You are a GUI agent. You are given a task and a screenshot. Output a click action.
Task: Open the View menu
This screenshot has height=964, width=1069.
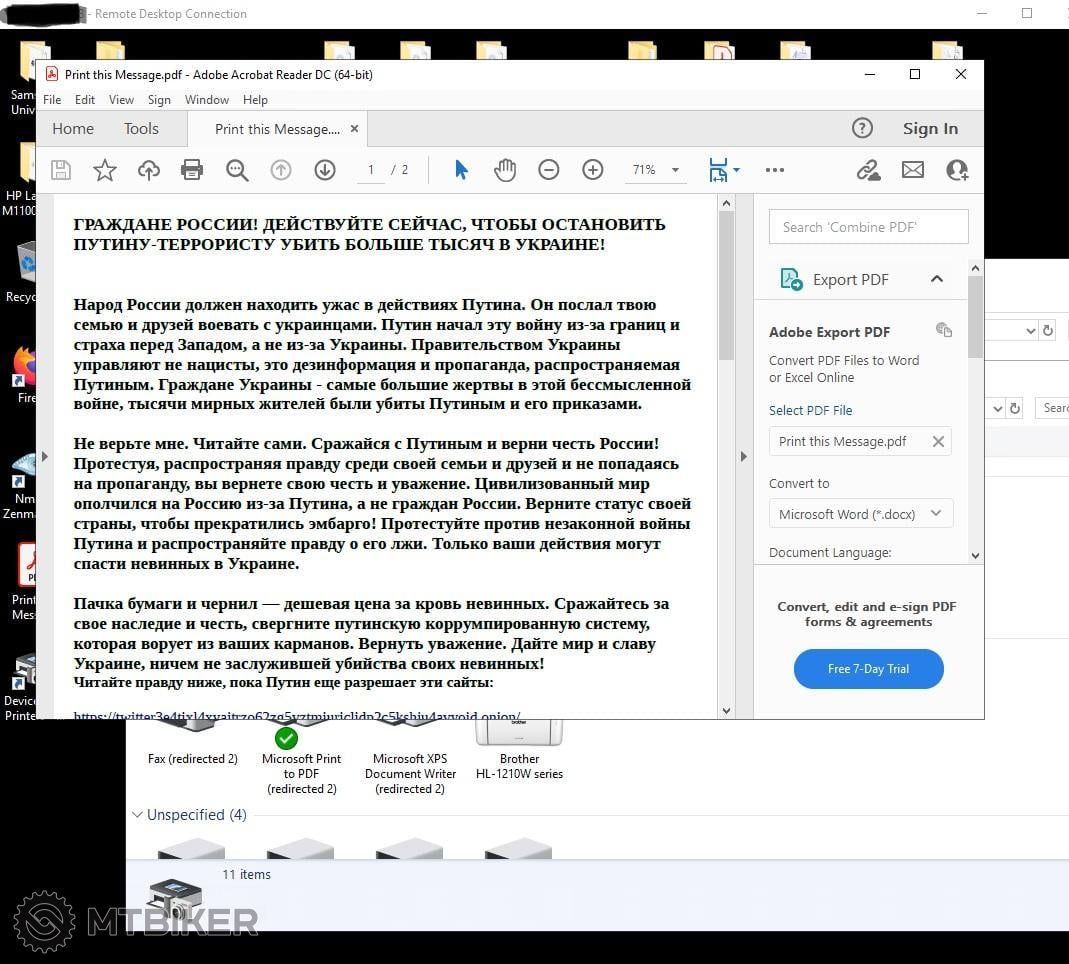(x=121, y=100)
